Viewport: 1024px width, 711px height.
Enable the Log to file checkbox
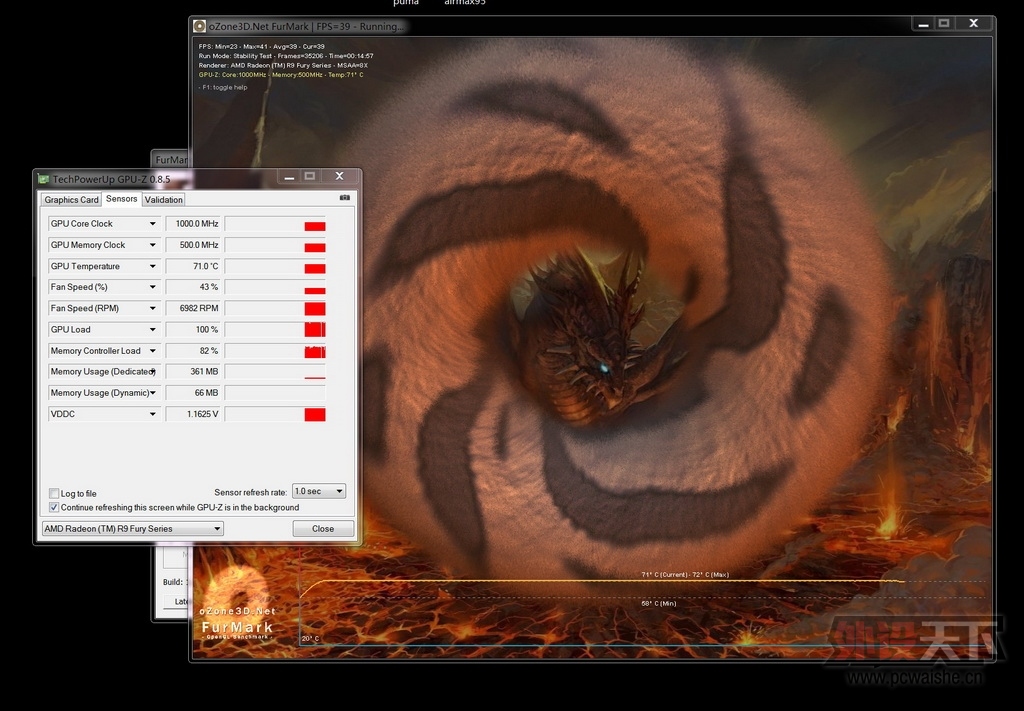[54, 493]
